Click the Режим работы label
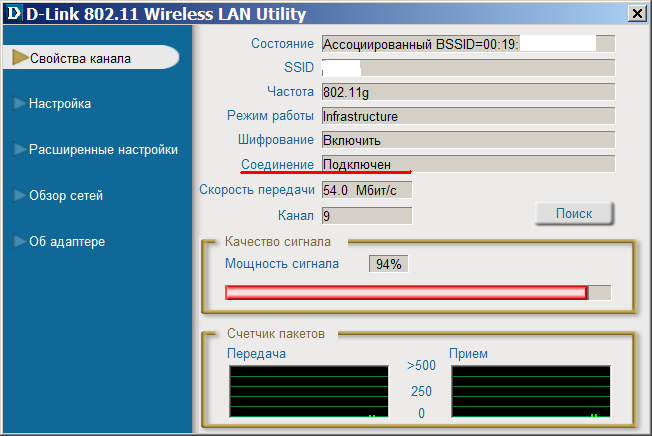Viewport: 652px width, 436px height. 270,116
